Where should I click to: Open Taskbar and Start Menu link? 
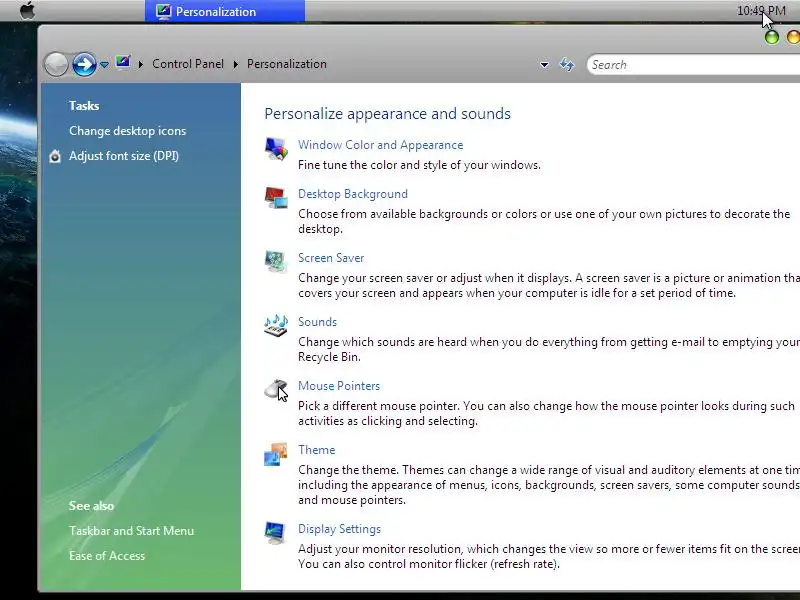click(x=132, y=531)
